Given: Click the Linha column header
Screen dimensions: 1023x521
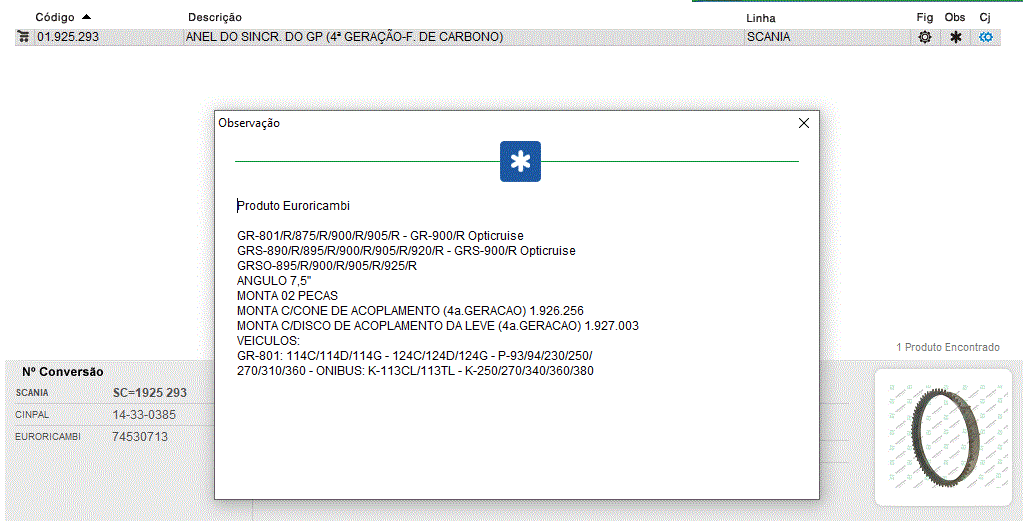Looking at the screenshot, I should [760, 18].
